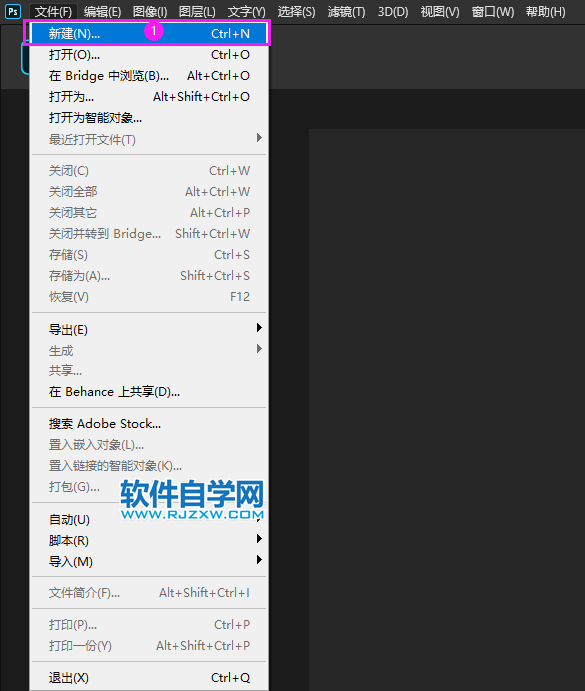Click the 存储(S) menu entry
585x691 pixels.
point(149,255)
